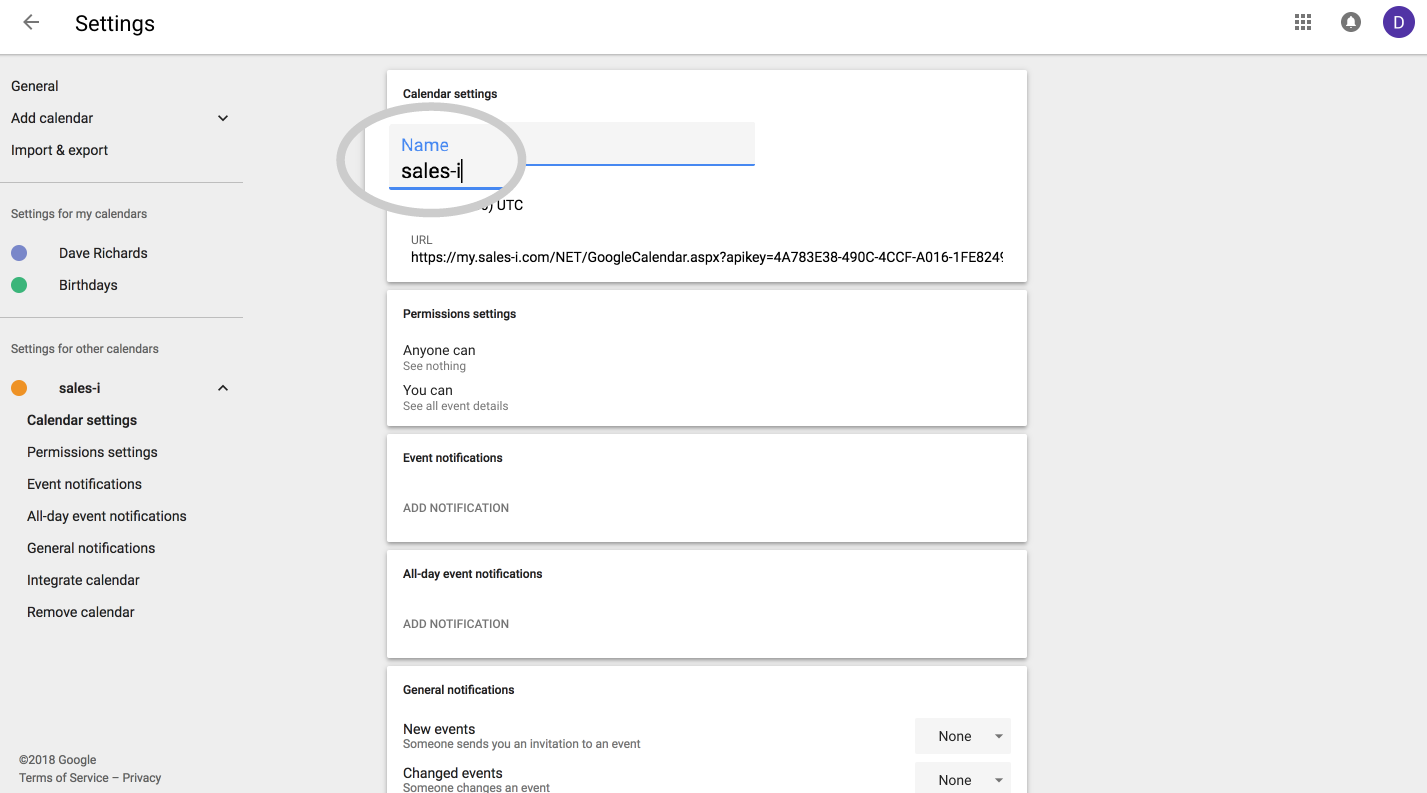Image resolution: width=1427 pixels, height=793 pixels.
Task: Click the sales-i orange color dot
Action: point(19,388)
